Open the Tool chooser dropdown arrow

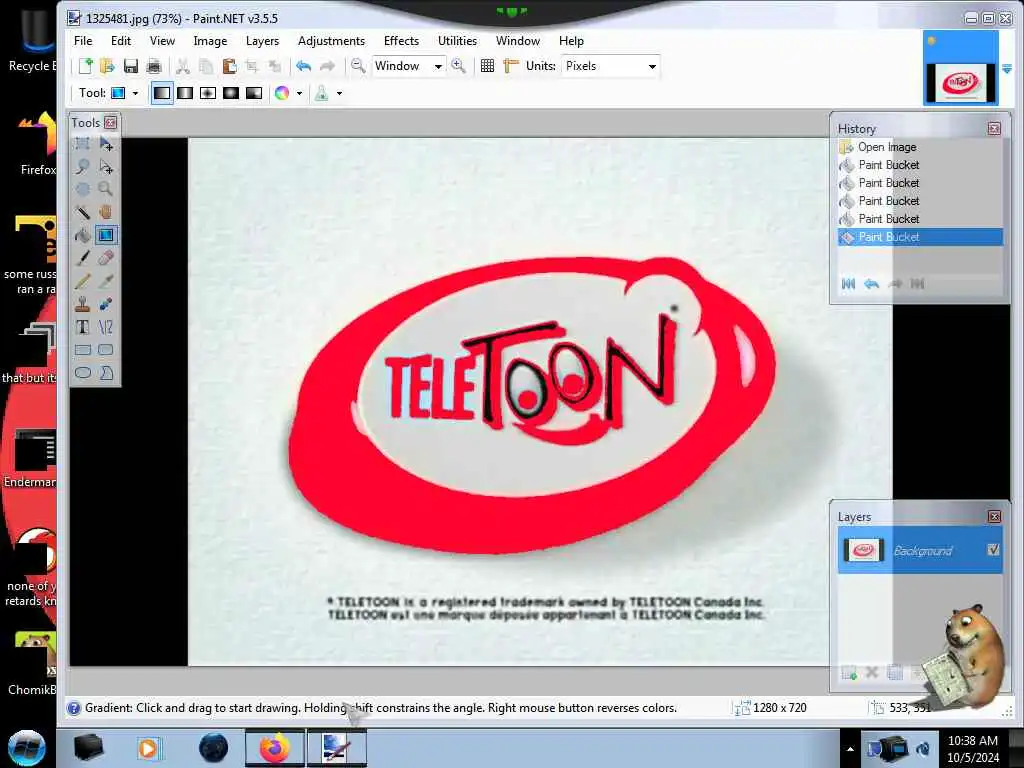point(135,93)
